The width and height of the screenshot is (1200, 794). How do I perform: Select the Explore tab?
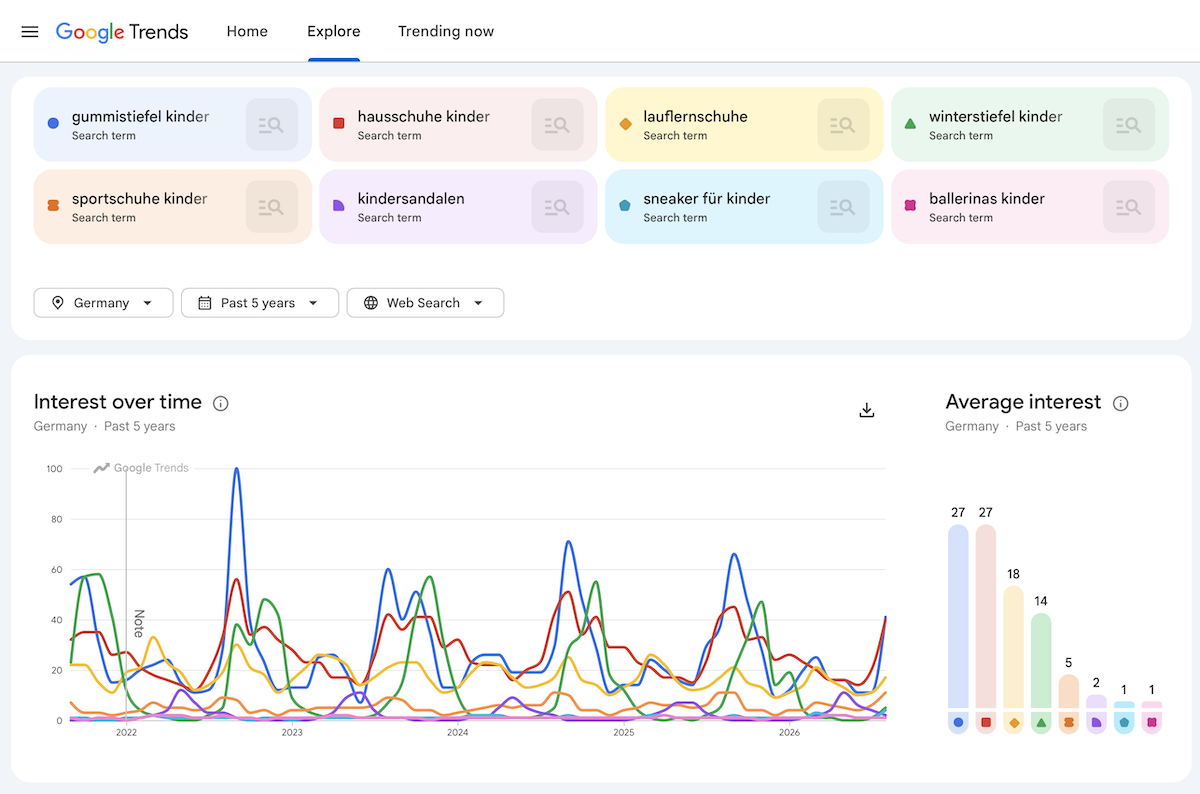(x=334, y=31)
